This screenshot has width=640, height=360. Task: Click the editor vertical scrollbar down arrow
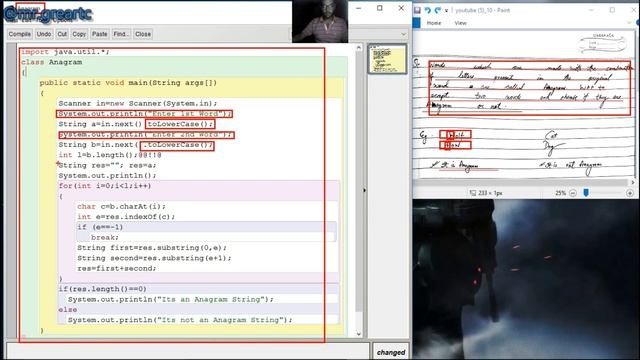point(359,333)
